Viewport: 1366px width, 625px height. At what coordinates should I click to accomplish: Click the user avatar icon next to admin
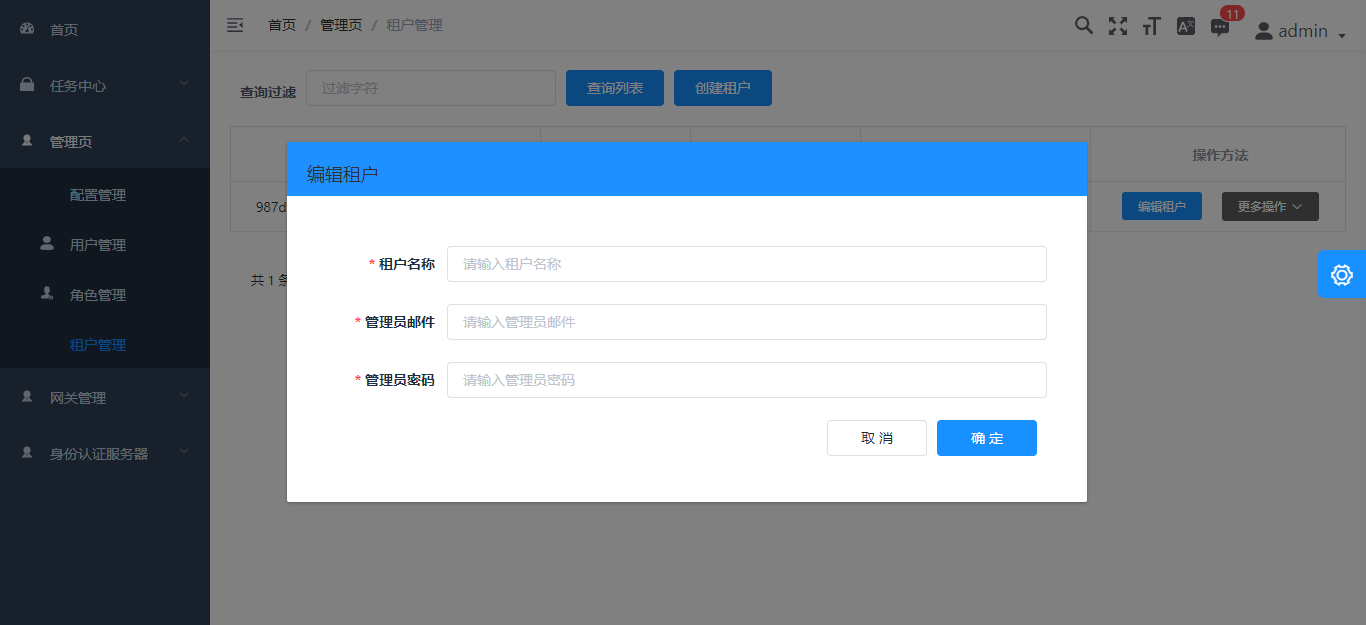pos(1262,30)
